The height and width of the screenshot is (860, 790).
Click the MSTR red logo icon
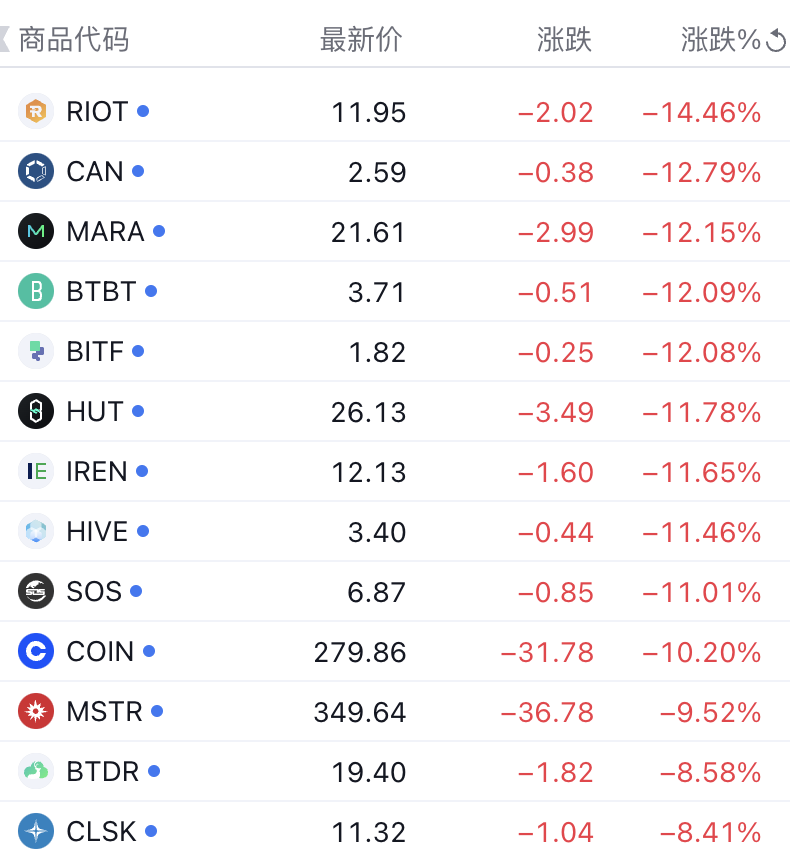36,711
